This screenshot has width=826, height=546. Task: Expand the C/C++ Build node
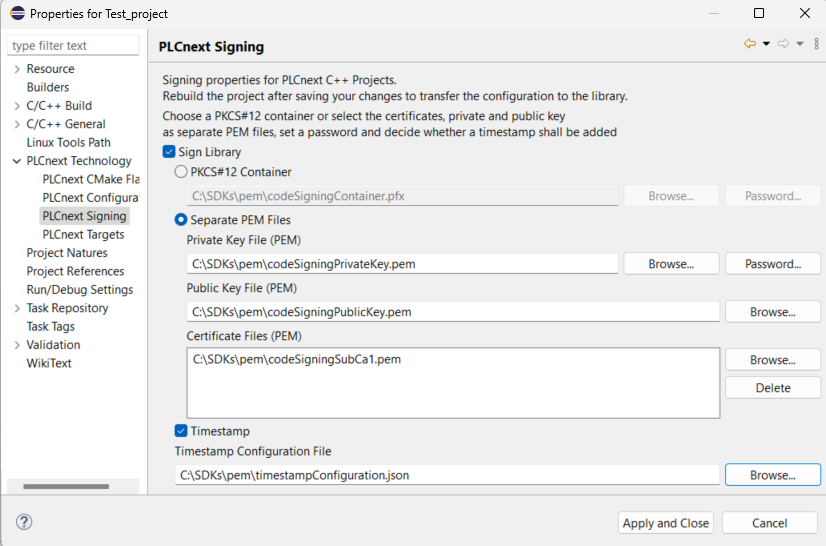pos(17,106)
